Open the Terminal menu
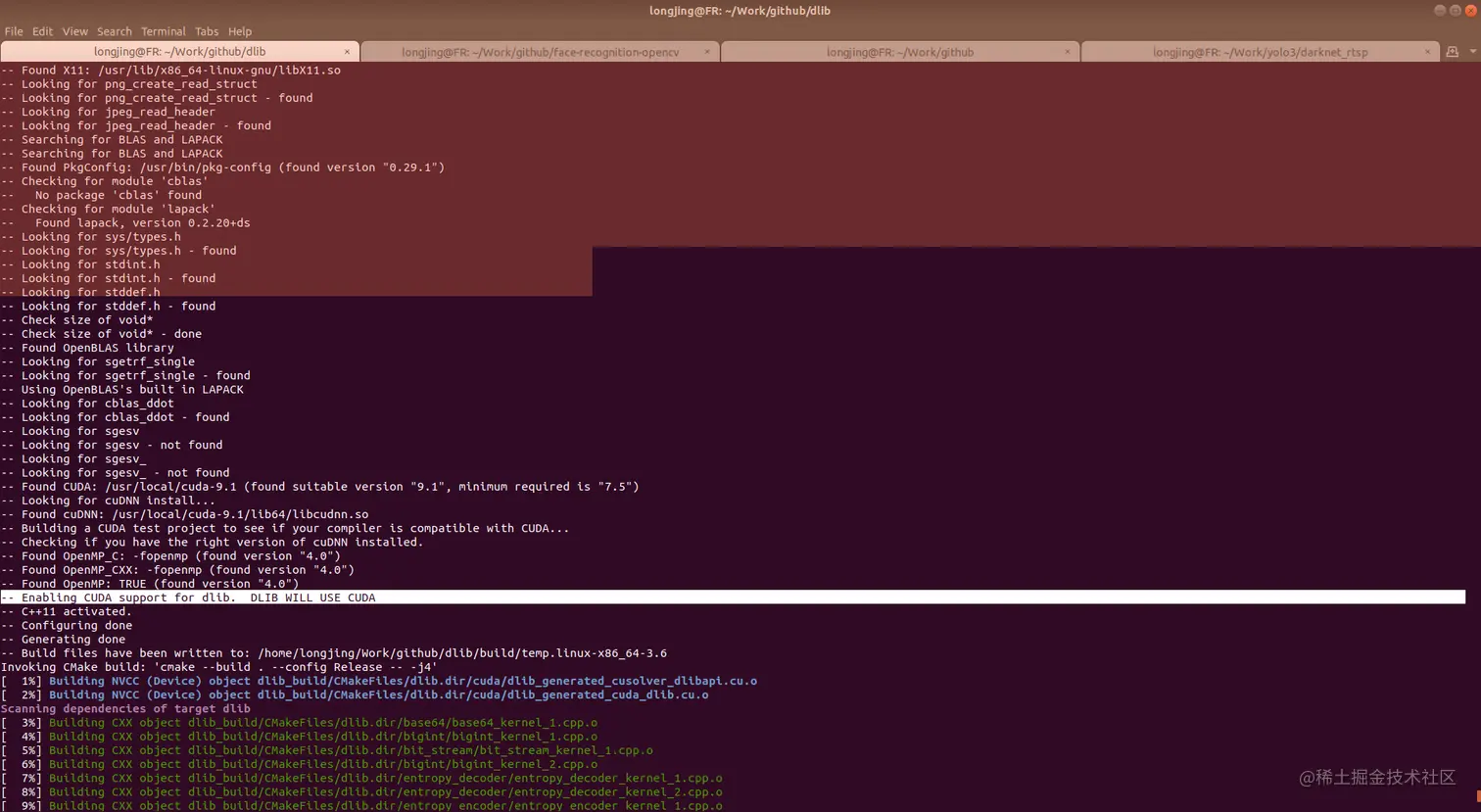Viewport: 1481px width, 812px height. point(163,30)
